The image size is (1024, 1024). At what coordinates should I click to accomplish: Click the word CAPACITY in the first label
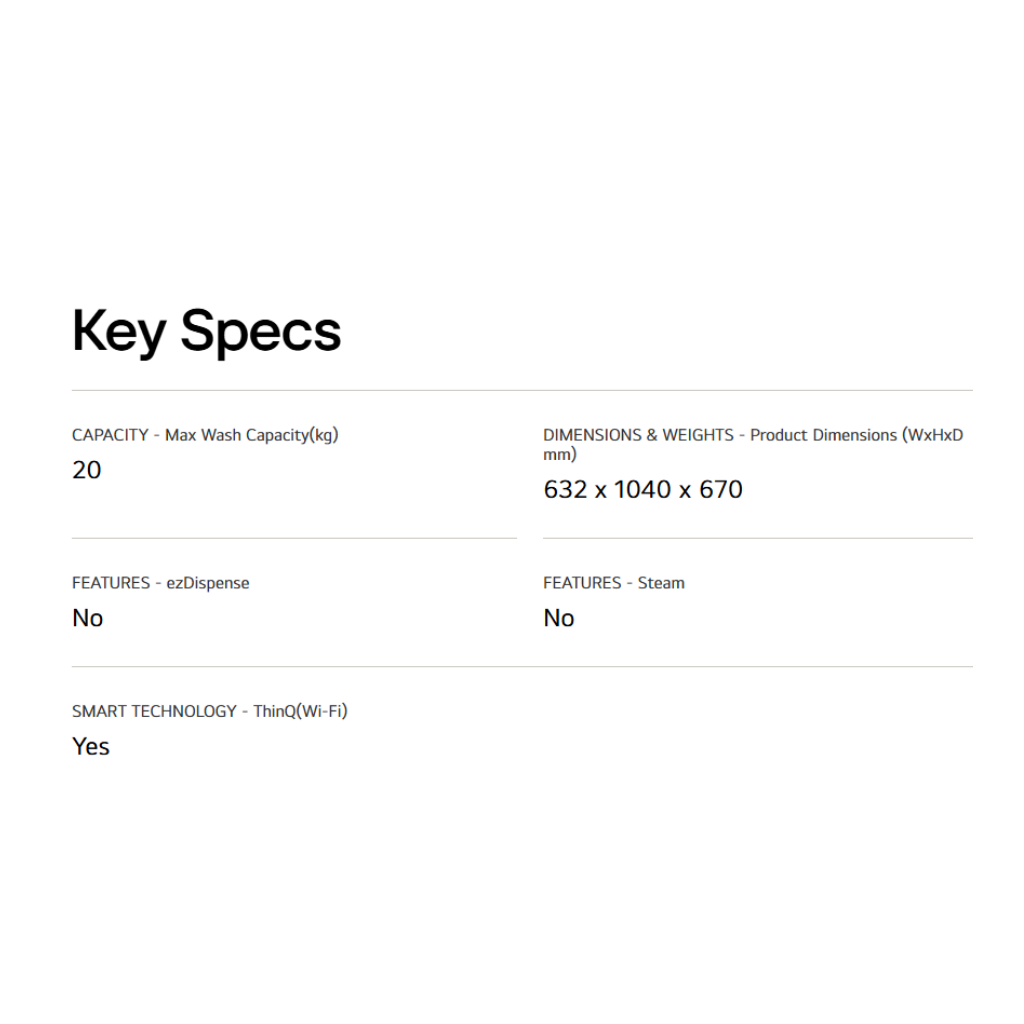tap(110, 435)
